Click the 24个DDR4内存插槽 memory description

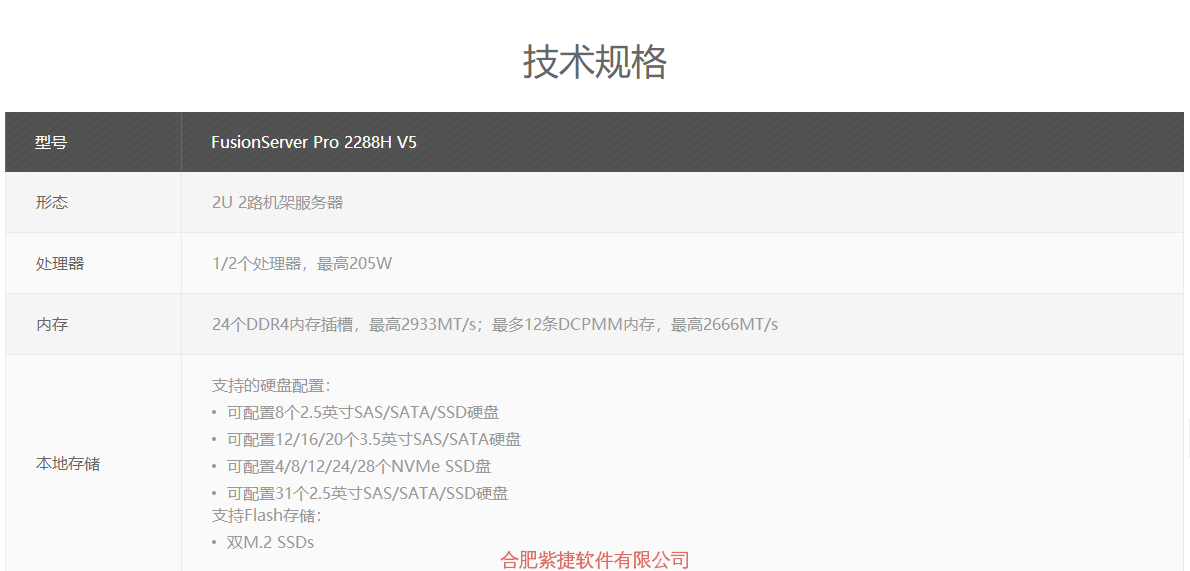pos(495,324)
